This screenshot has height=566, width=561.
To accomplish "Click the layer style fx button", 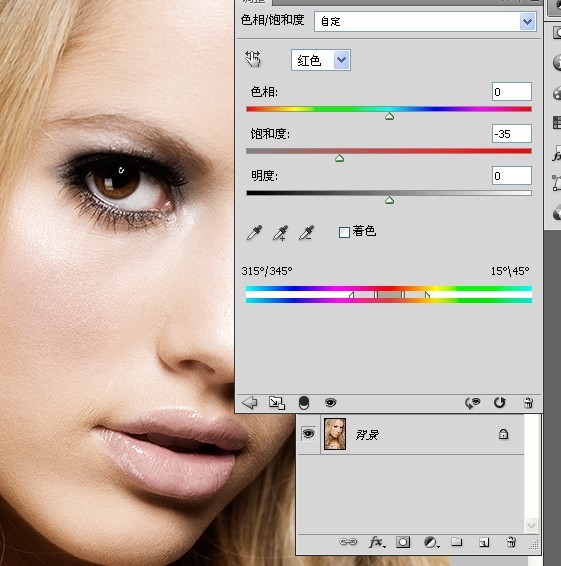I will tap(377, 542).
